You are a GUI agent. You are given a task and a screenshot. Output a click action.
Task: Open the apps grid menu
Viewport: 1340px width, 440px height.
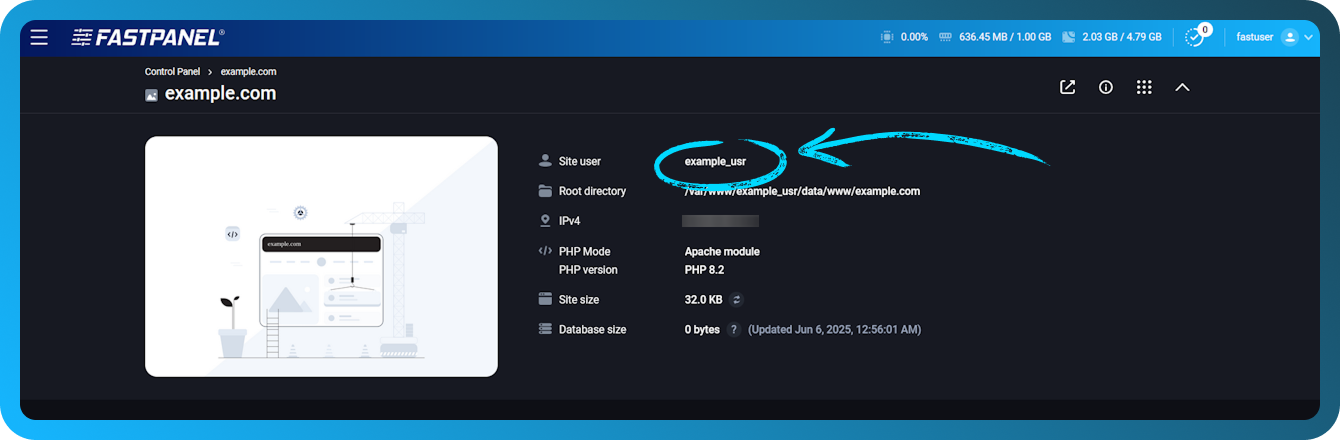click(1144, 87)
